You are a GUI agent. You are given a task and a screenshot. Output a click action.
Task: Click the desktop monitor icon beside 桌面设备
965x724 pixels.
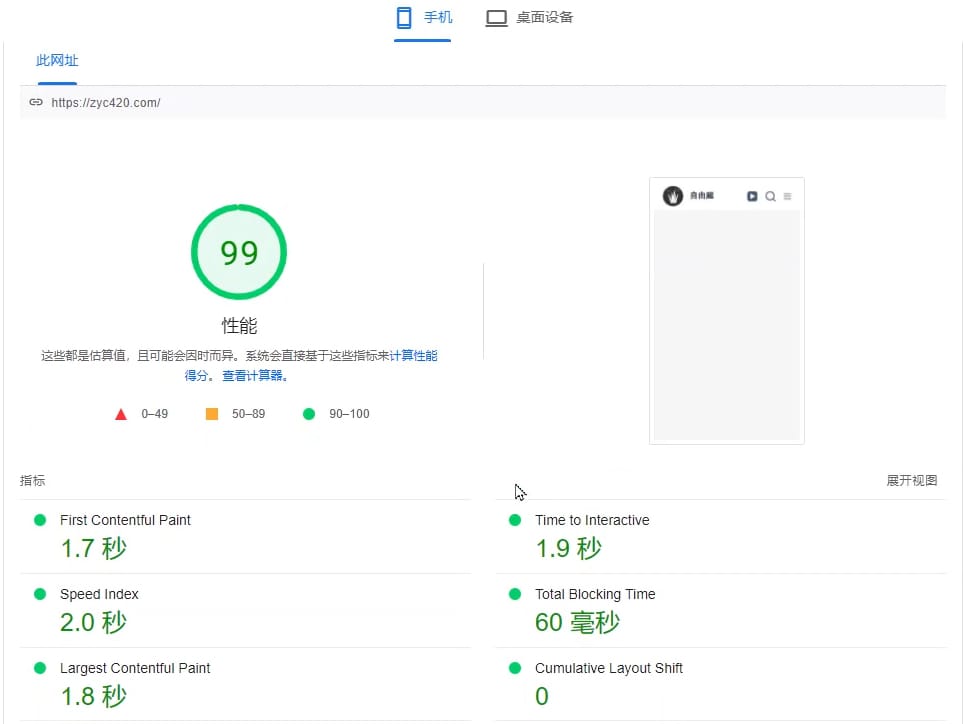(496, 17)
